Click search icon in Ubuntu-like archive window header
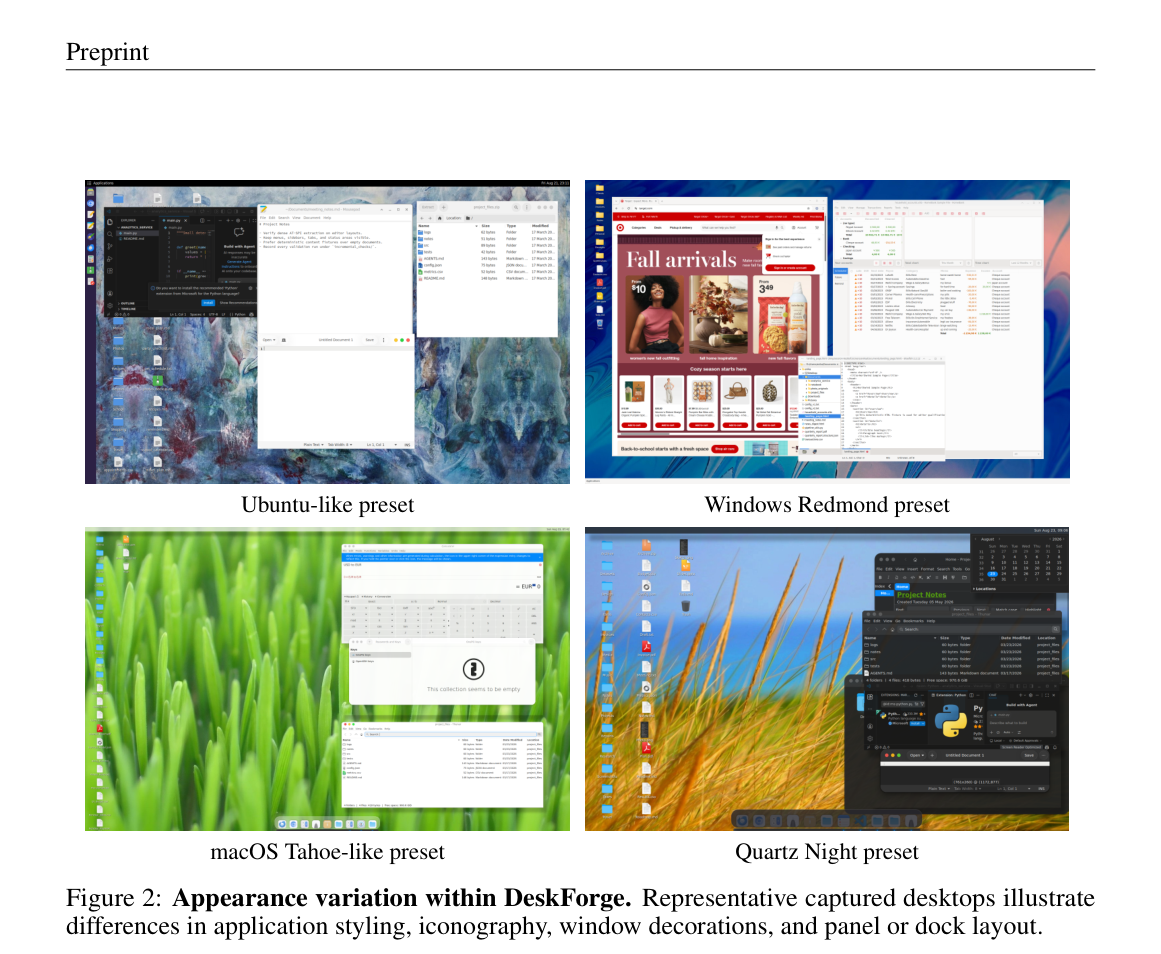The width and height of the screenshot is (1161, 954). click(x=516, y=207)
